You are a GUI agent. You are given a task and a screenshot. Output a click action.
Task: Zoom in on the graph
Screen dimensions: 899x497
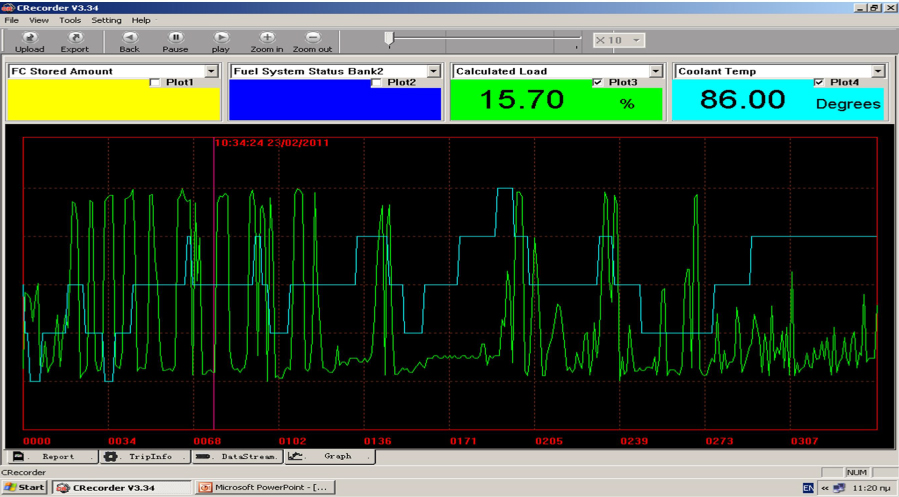[267, 38]
